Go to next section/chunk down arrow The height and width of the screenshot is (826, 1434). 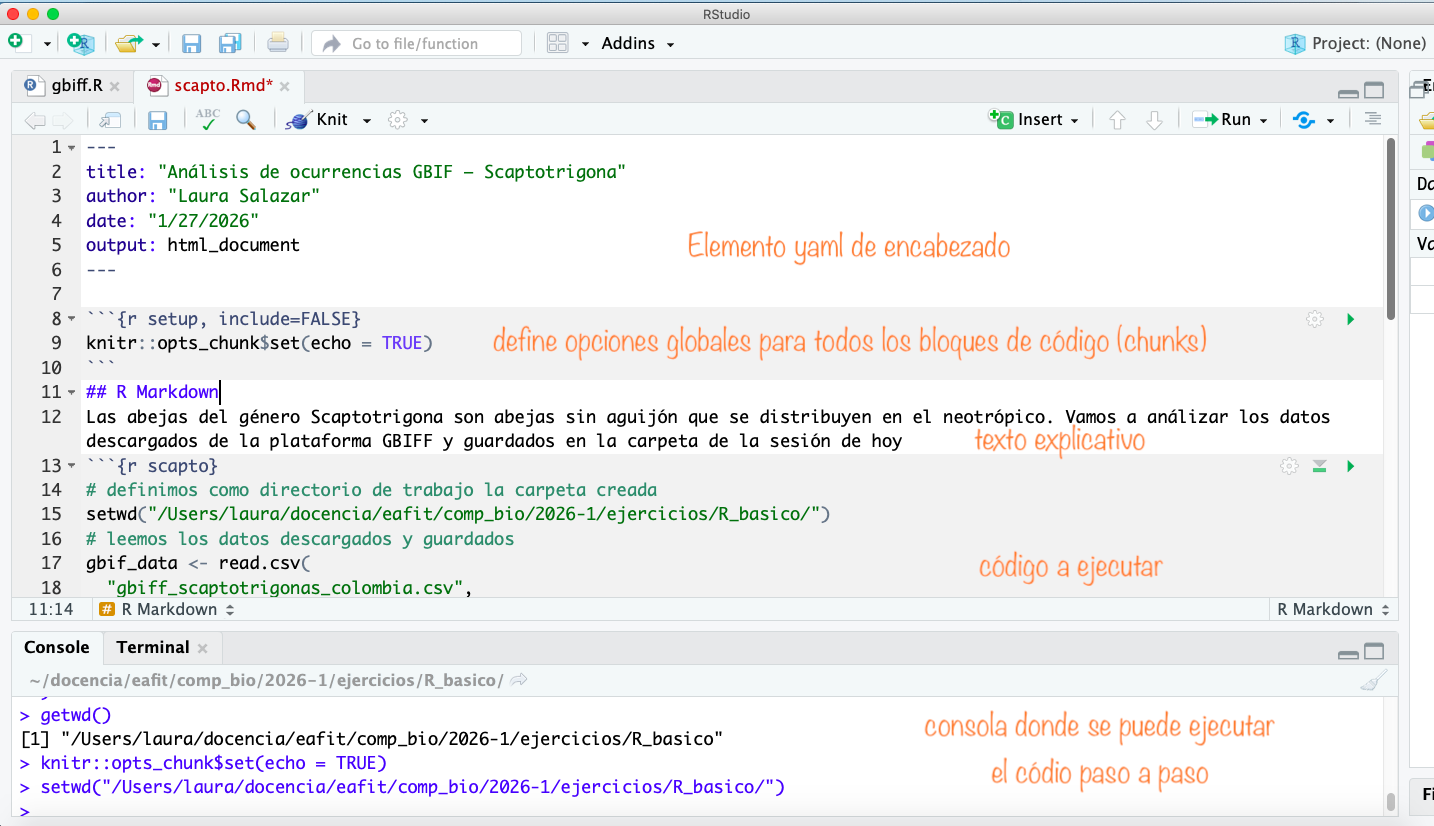(x=1154, y=120)
